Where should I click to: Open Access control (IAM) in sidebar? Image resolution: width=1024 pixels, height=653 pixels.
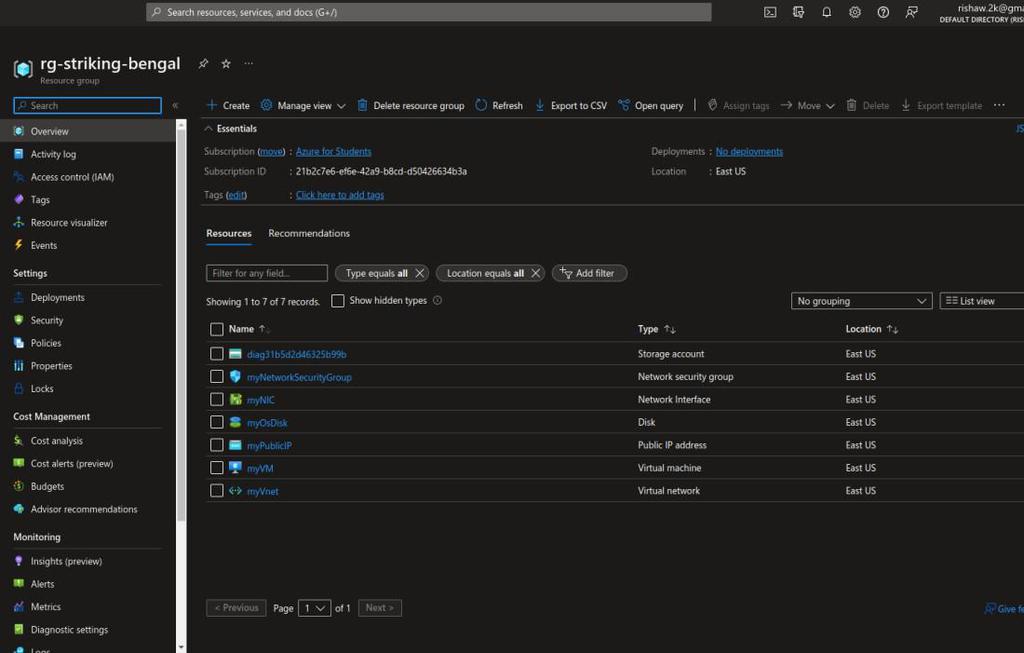click(x=72, y=177)
